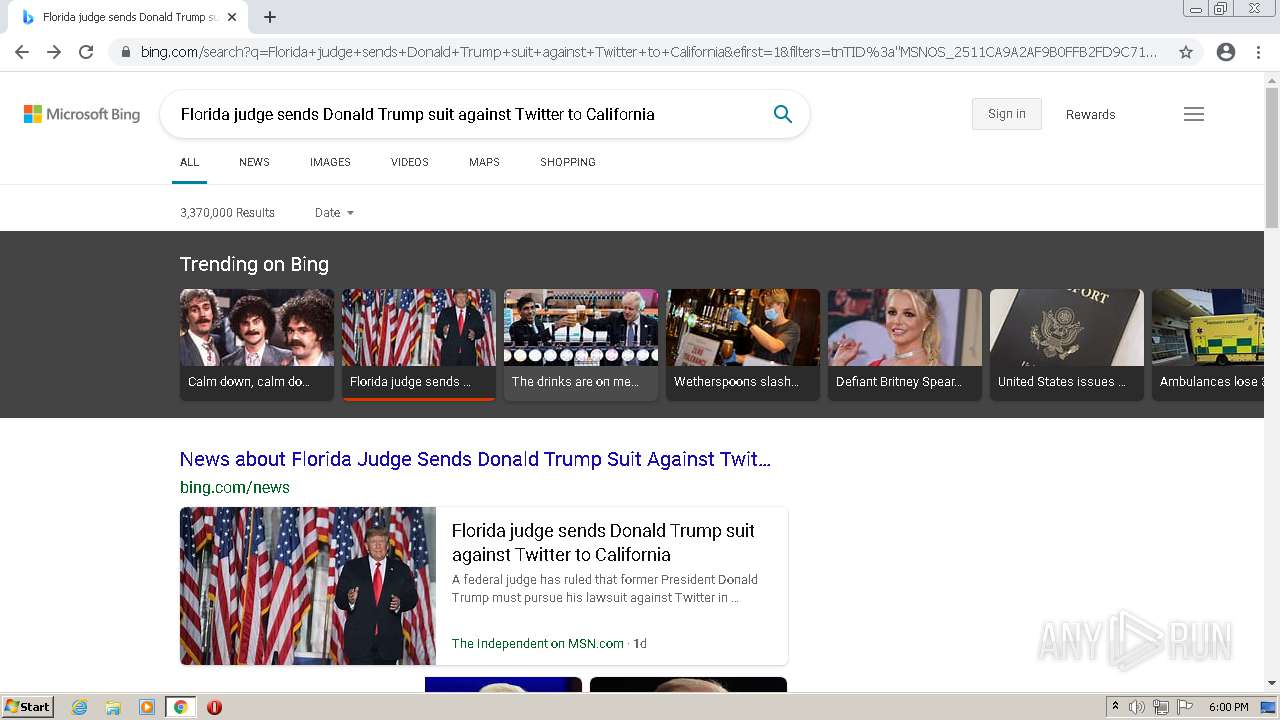Click the volume speaker tray icon
Image resolution: width=1280 pixels, height=720 pixels.
[x=1136, y=707]
